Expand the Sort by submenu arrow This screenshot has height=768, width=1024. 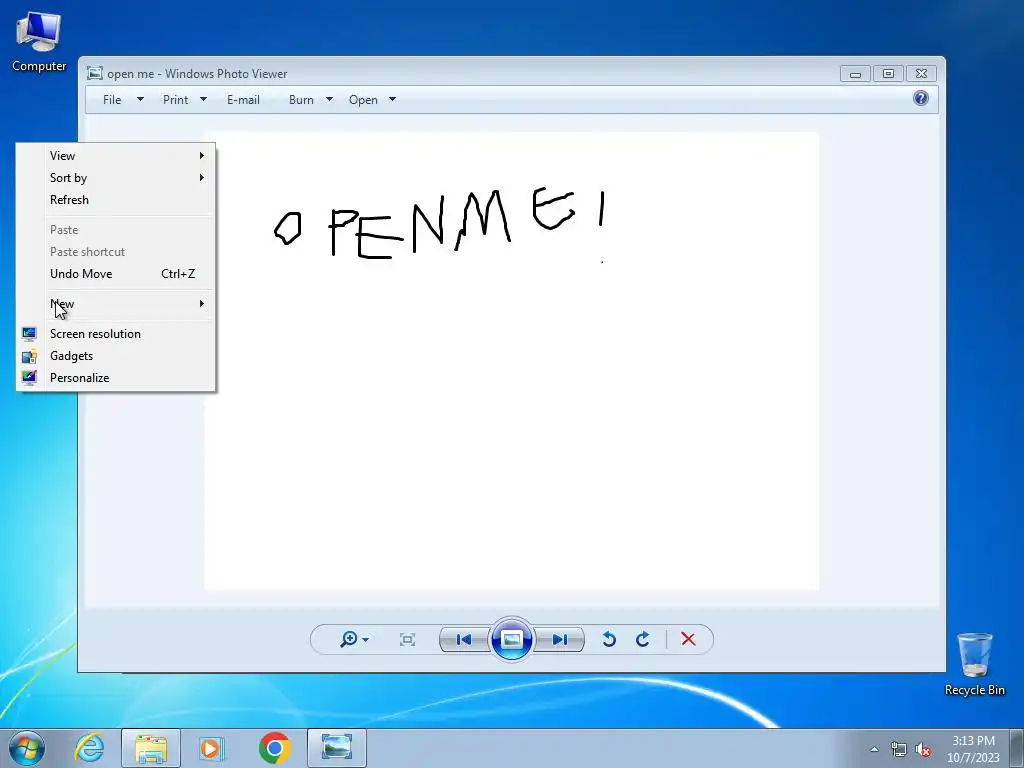[x=202, y=178]
